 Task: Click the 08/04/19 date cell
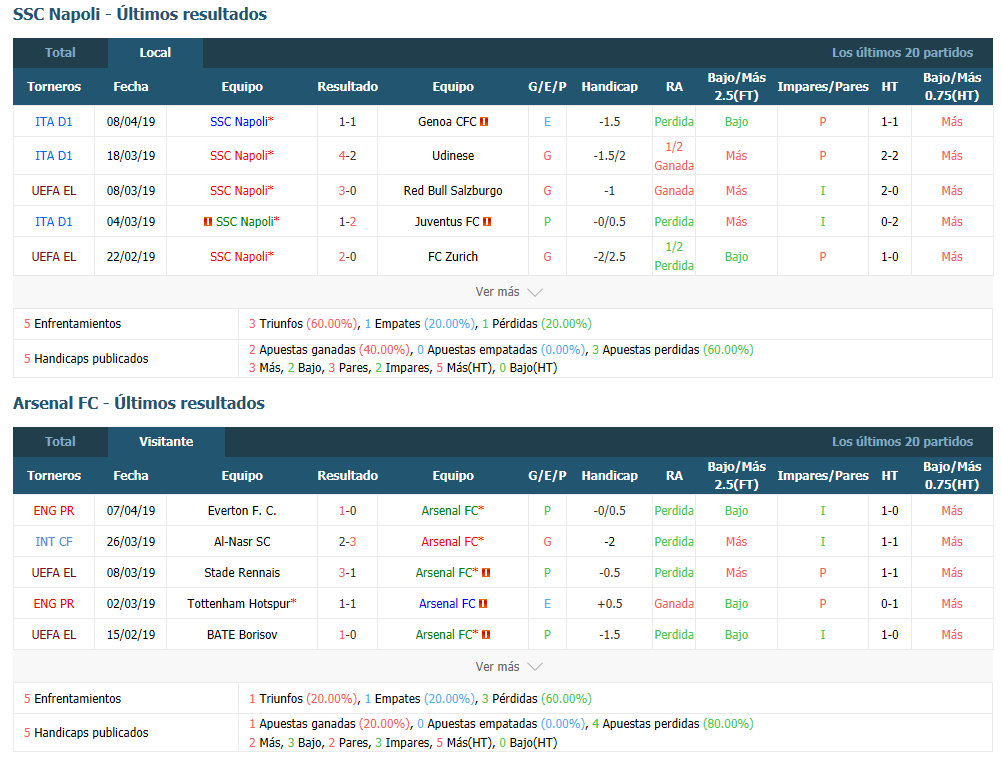pos(131,122)
